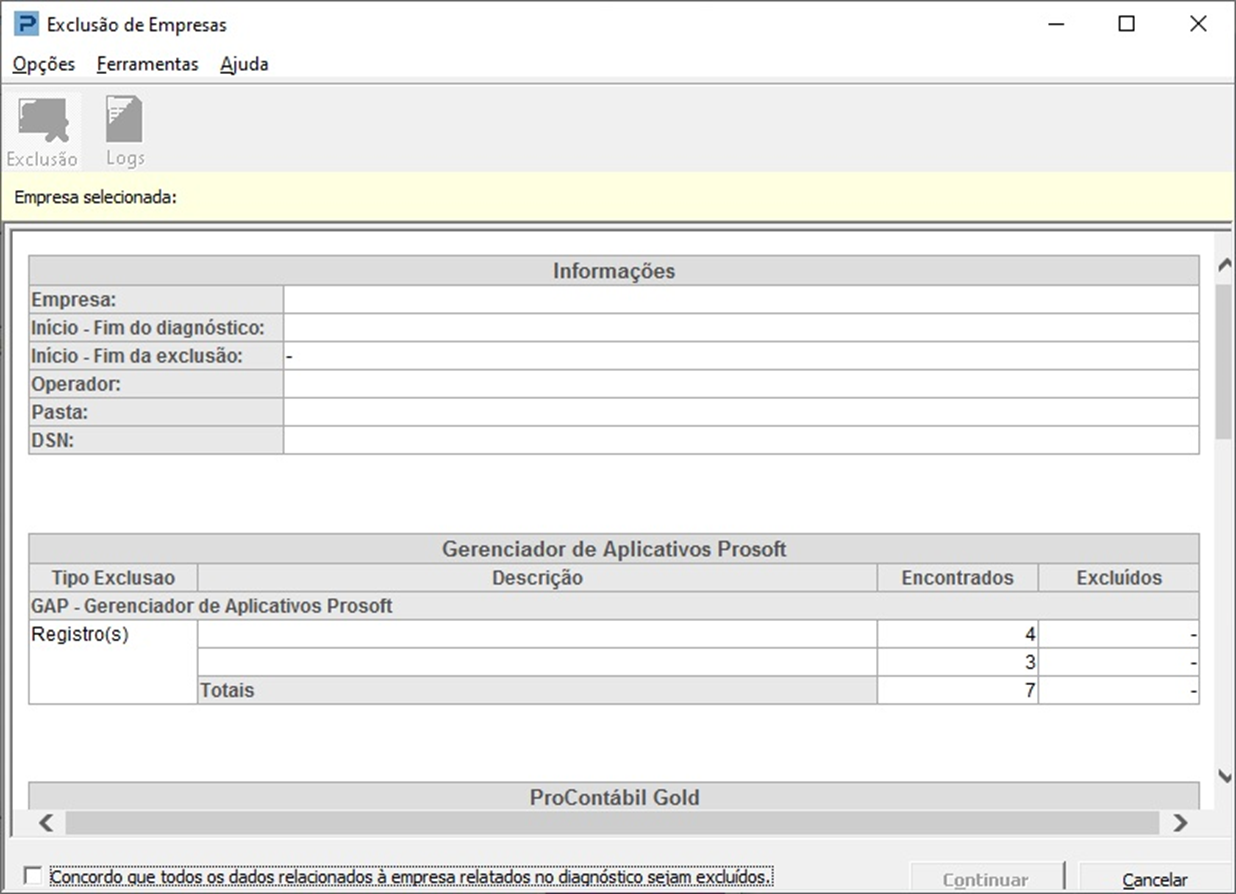Click the 'Pasta:' row label
The height and width of the screenshot is (894, 1236).
point(156,411)
